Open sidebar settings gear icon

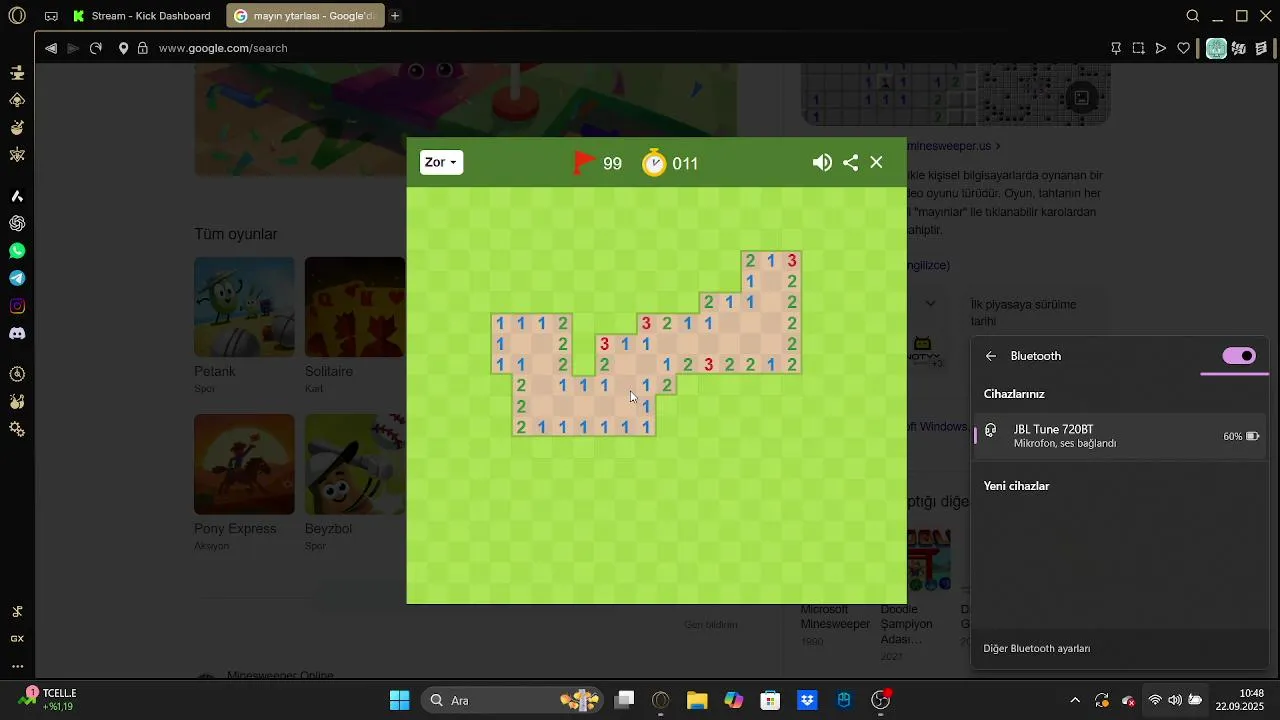coord(17,429)
